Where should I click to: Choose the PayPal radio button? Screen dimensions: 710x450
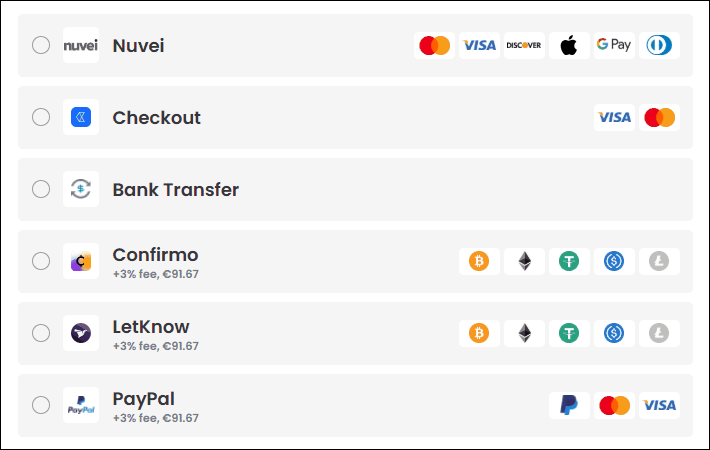pos(41,405)
